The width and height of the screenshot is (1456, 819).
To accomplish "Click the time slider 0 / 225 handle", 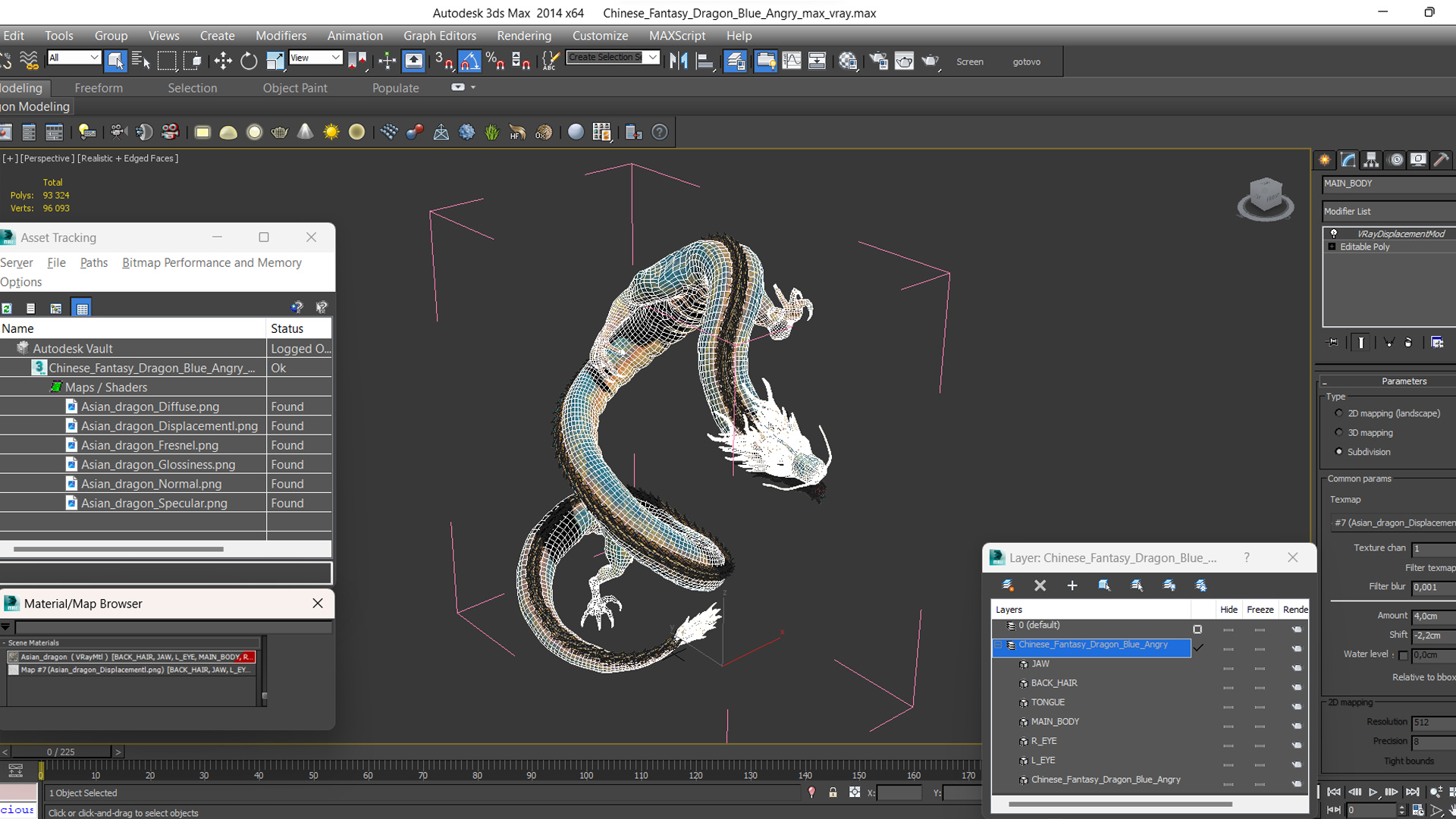I will pyautogui.click(x=61, y=752).
